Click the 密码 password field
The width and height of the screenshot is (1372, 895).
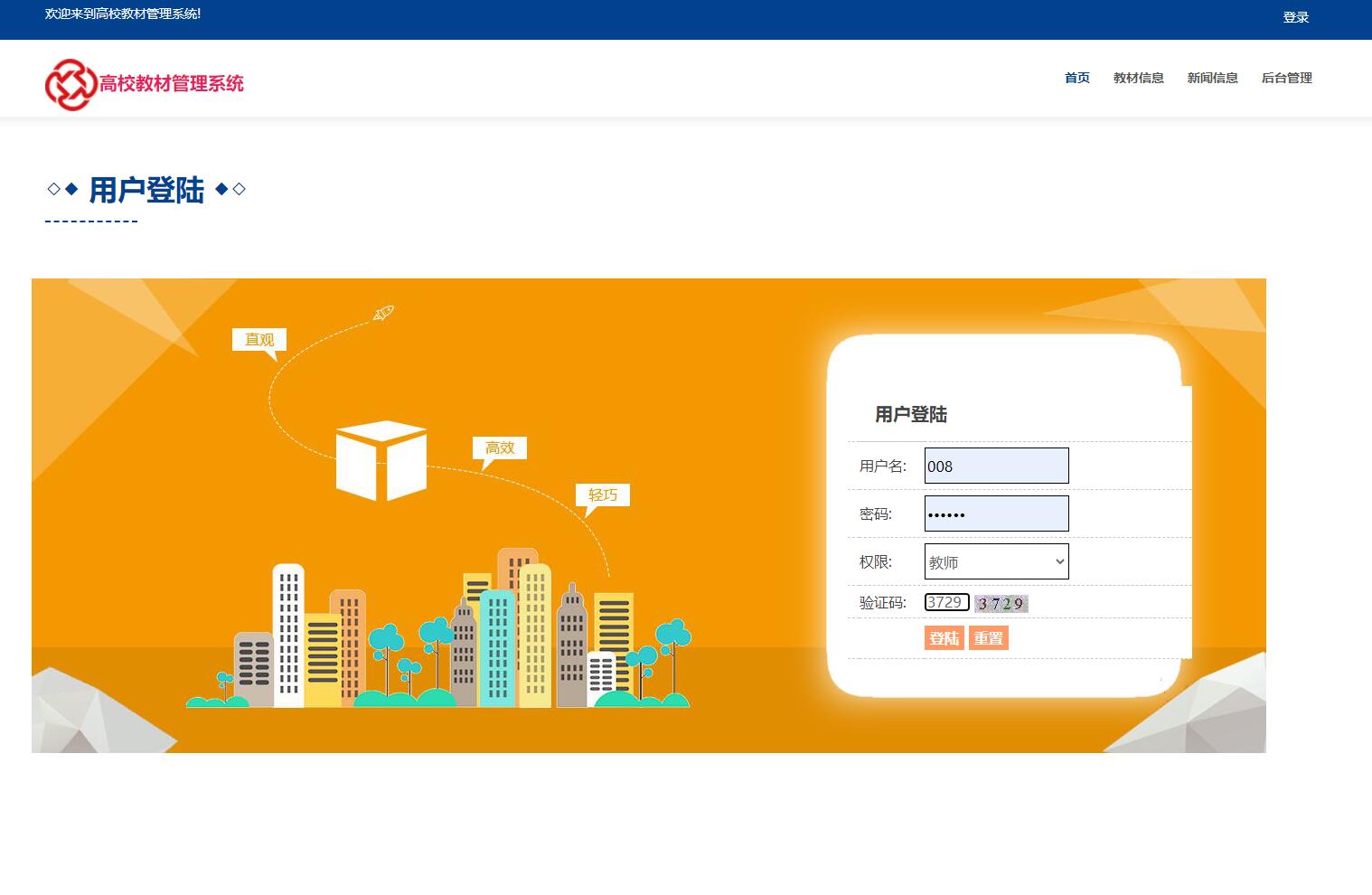coord(996,513)
